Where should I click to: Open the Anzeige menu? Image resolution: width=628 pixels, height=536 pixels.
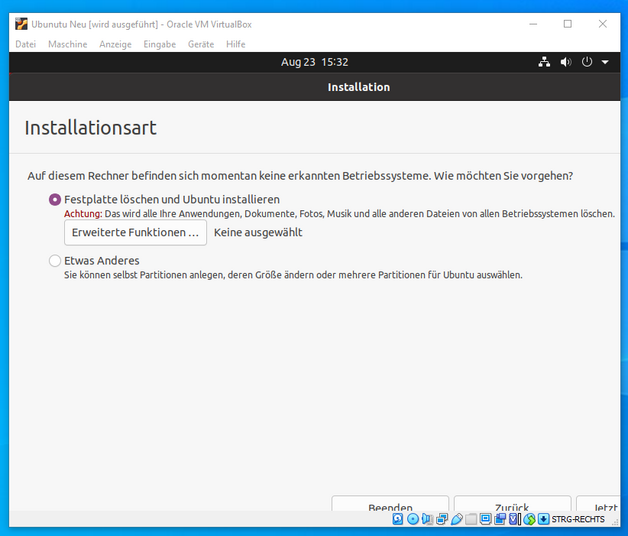(115, 44)
